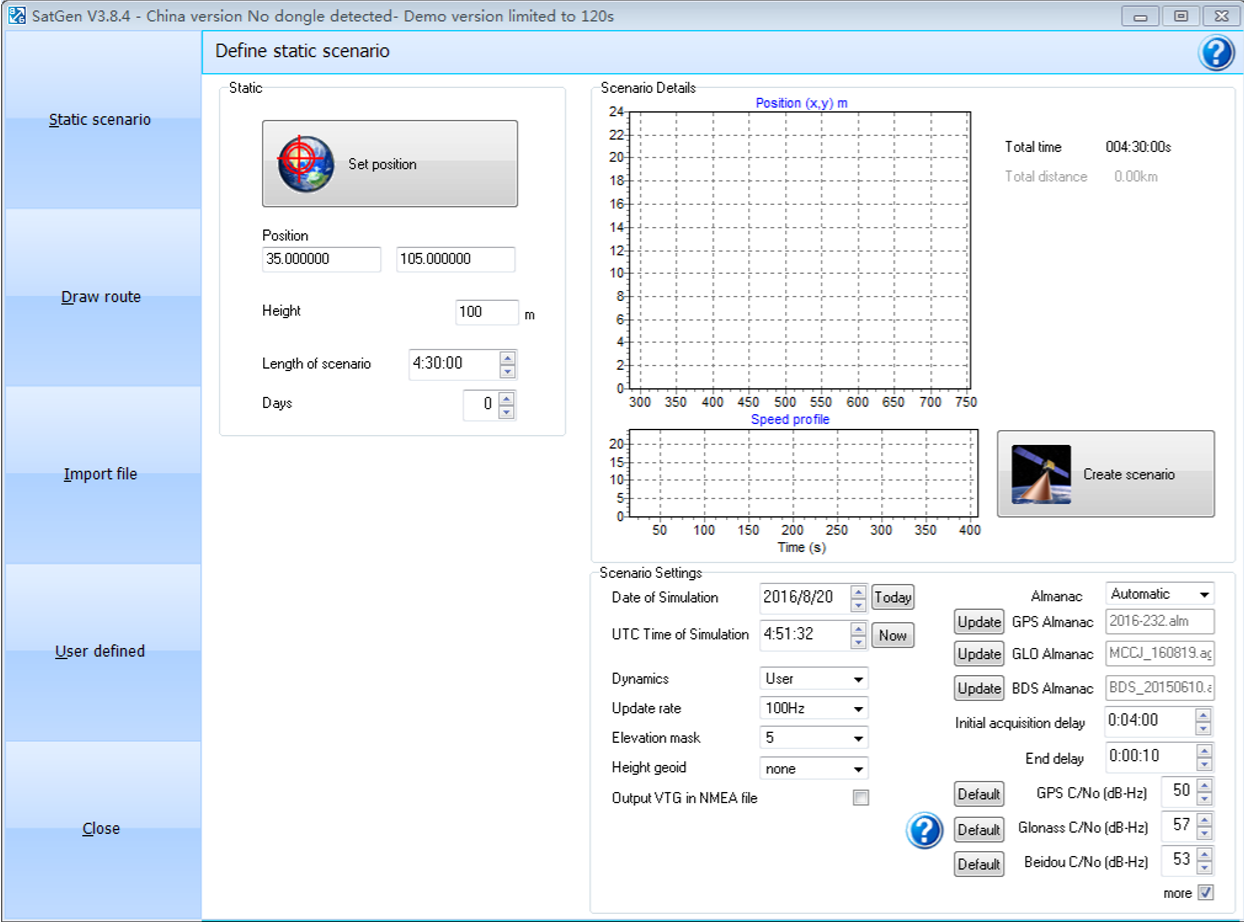Open the Height geoid dropdown

814,768
